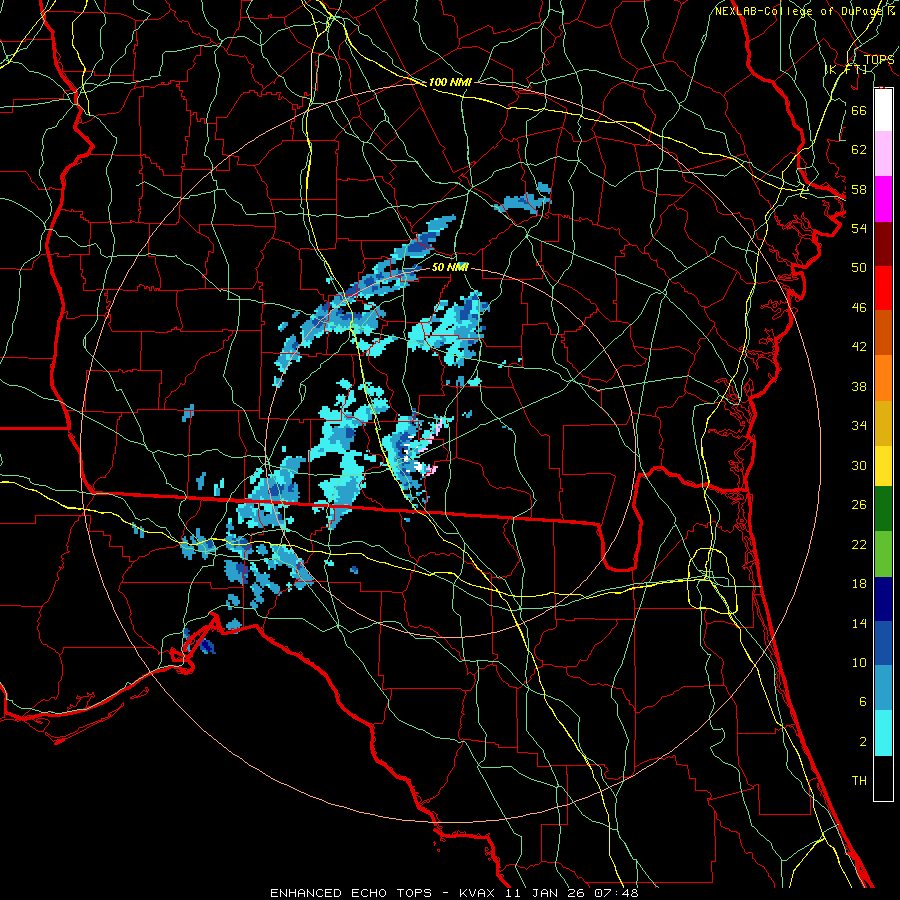Click the magenta legend swatch near 58
The image size is (900, 900).
point(883,199)
